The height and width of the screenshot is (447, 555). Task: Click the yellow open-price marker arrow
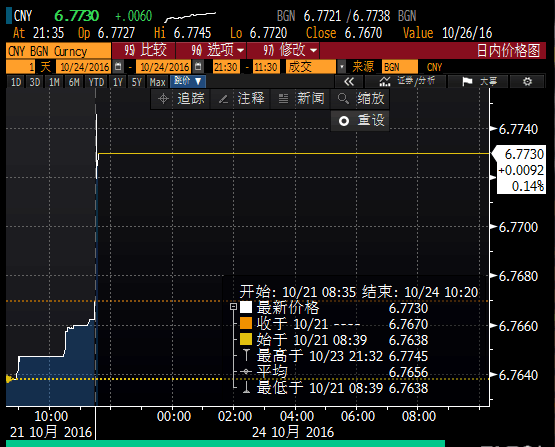pos(10,379)
